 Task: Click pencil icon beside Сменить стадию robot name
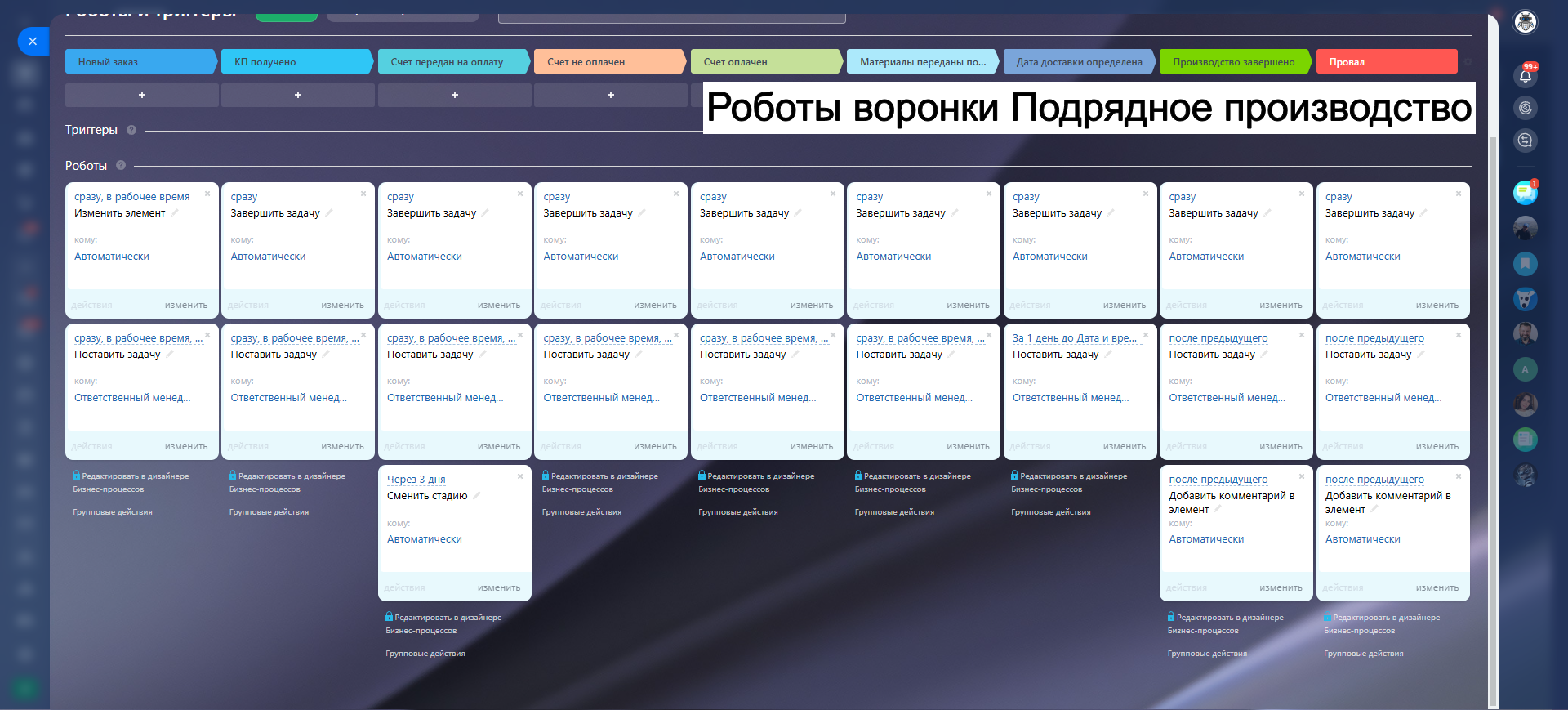point(477,496)
